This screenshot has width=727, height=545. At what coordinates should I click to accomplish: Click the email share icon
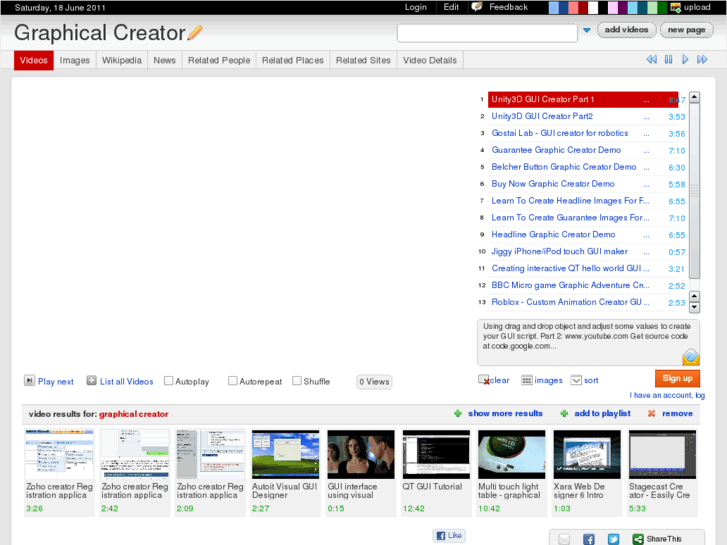pos(565,539)
